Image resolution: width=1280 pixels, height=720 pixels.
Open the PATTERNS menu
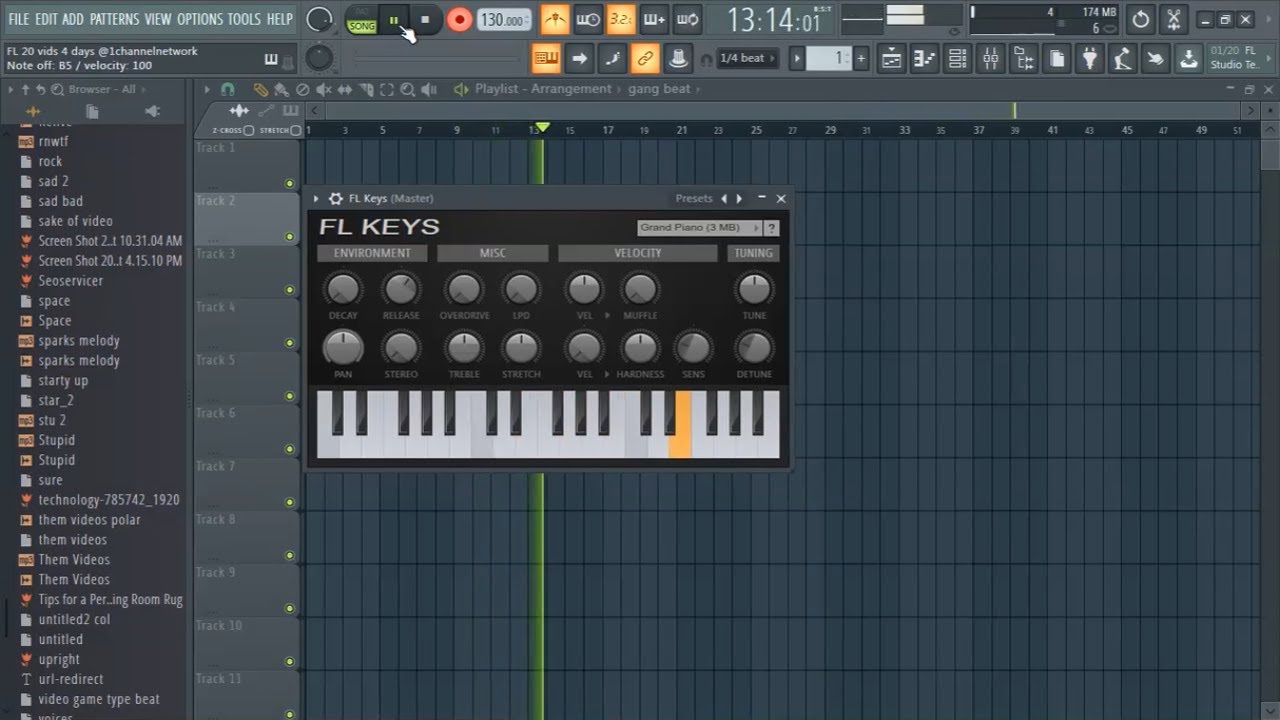point(114,19)
